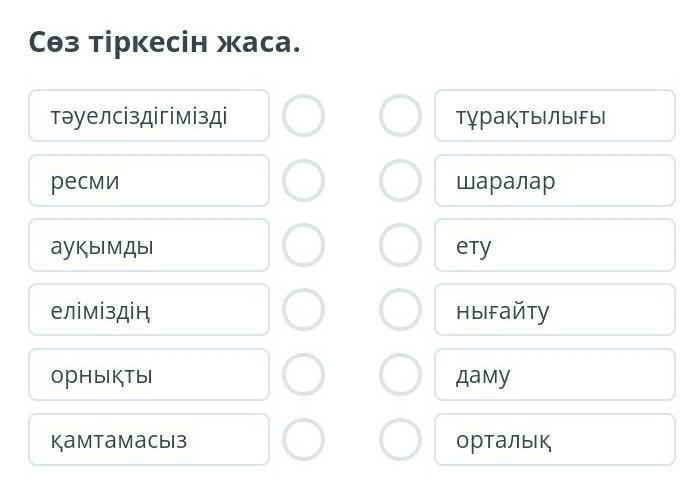Select the radio circle beside қамтамасыз
This screenshot has width=684, height=494.
coord(303,439)
